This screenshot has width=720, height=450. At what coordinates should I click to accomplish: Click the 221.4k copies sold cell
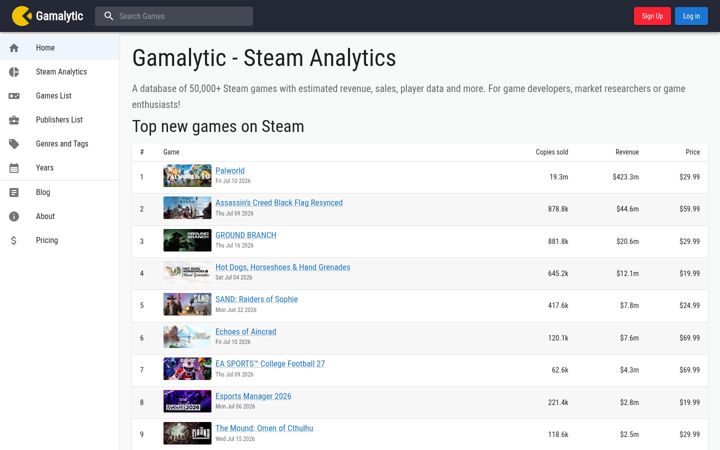point(558,403)
